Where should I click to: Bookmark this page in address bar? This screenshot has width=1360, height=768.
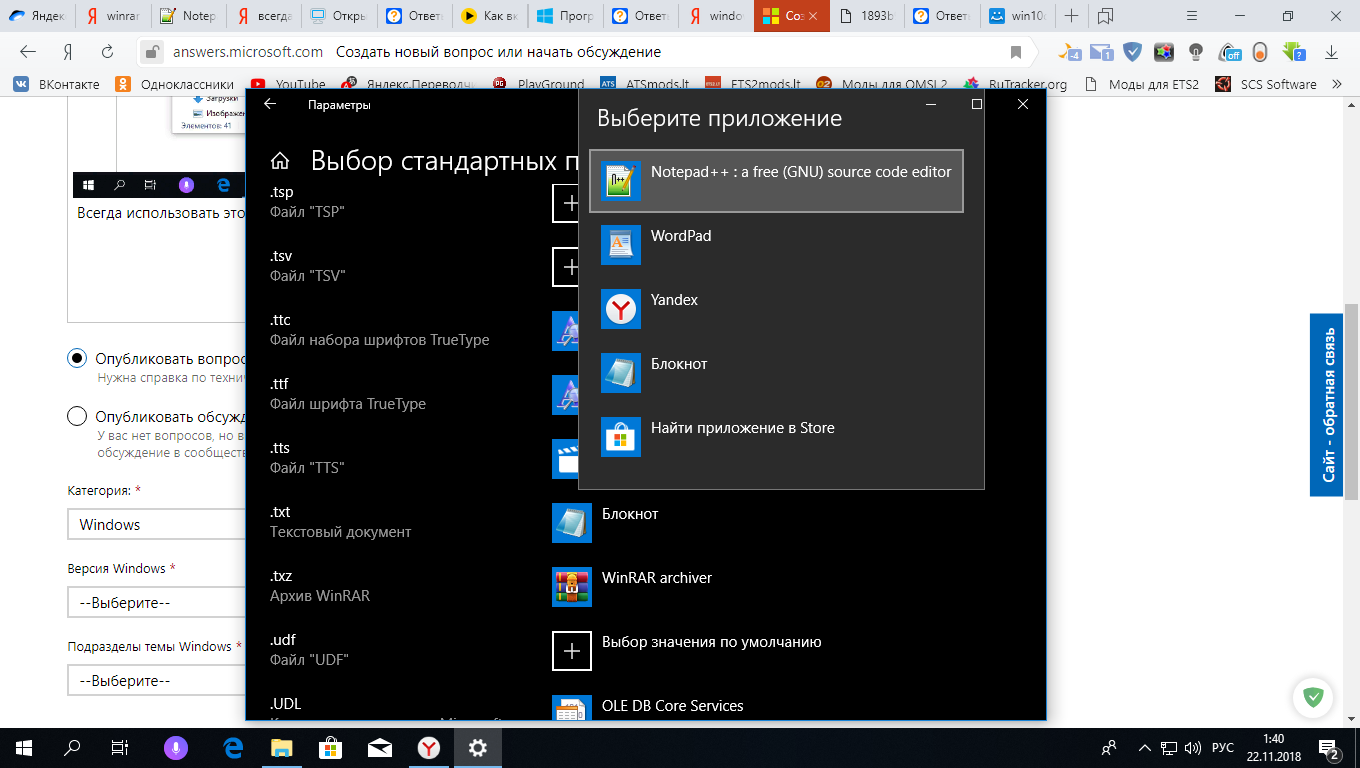click(1016, 52)
